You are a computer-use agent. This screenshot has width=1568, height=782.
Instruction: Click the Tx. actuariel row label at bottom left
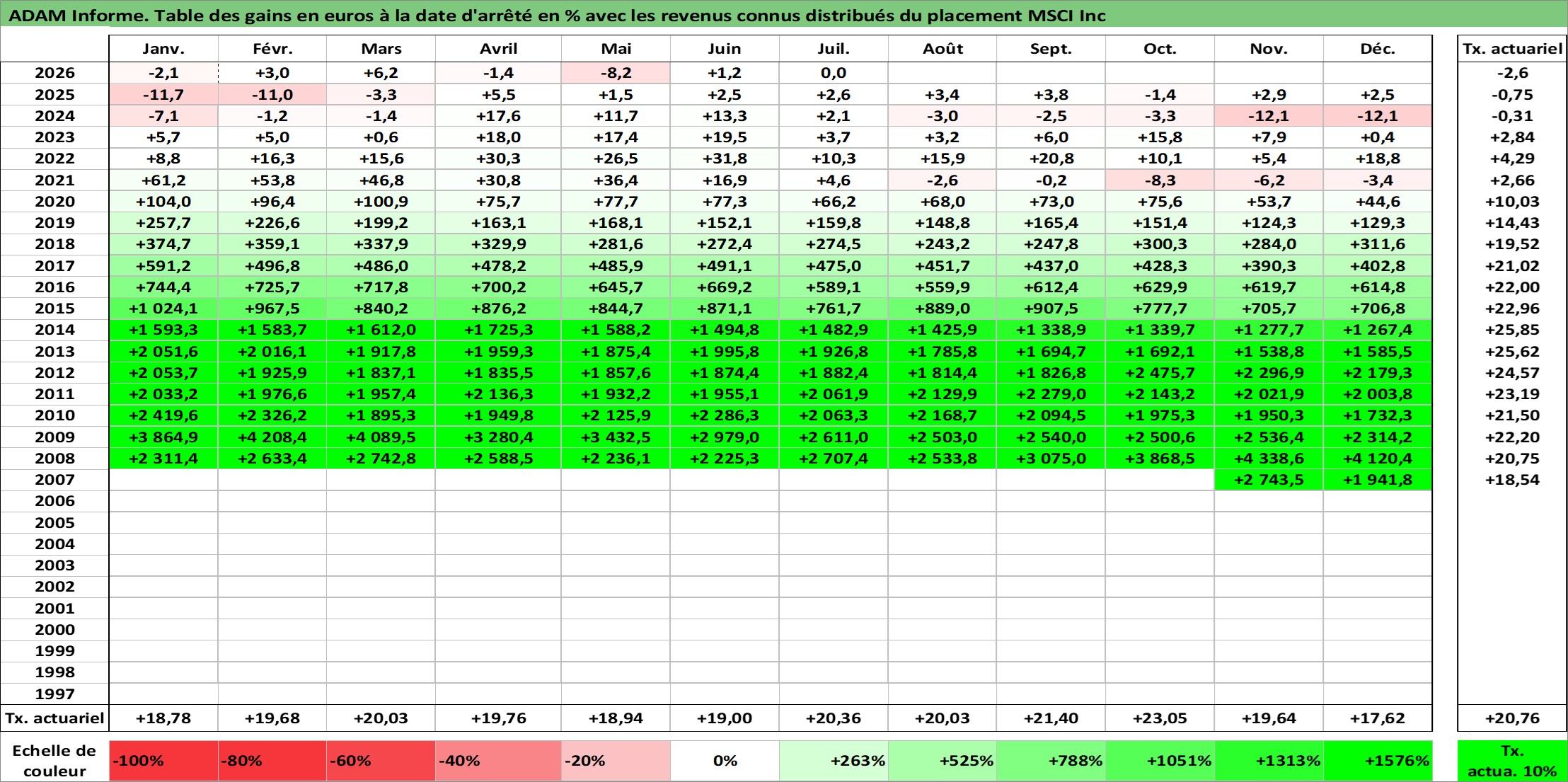[54, 718]
